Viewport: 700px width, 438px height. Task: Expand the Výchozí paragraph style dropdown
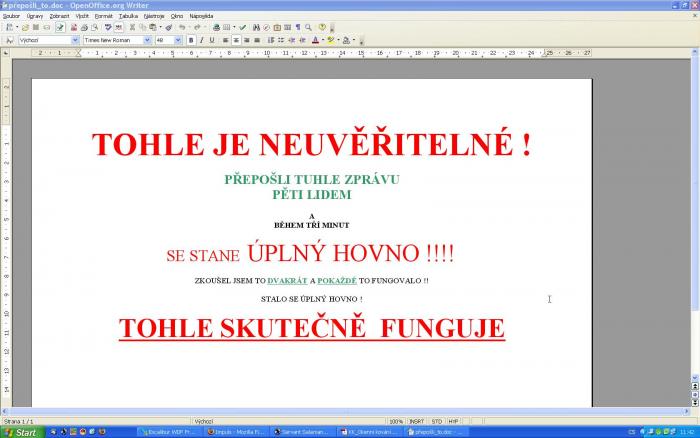[74, 40]
